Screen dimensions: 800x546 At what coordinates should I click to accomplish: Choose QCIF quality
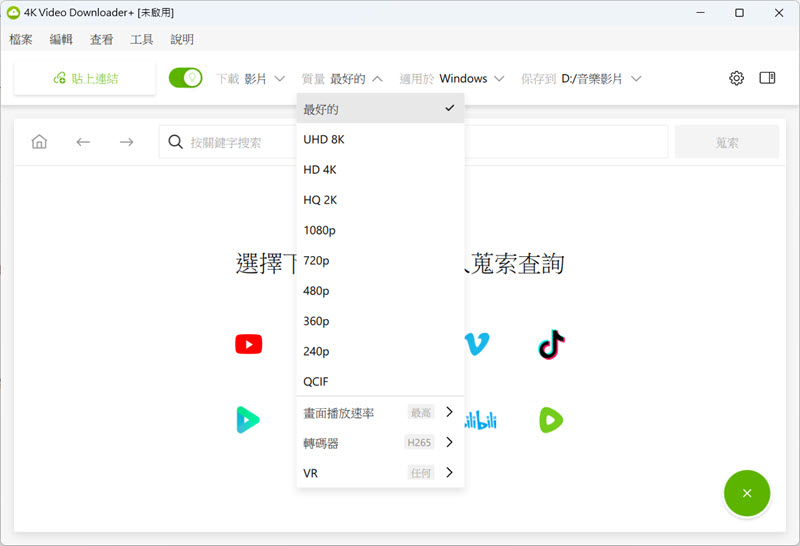[380, 381]
